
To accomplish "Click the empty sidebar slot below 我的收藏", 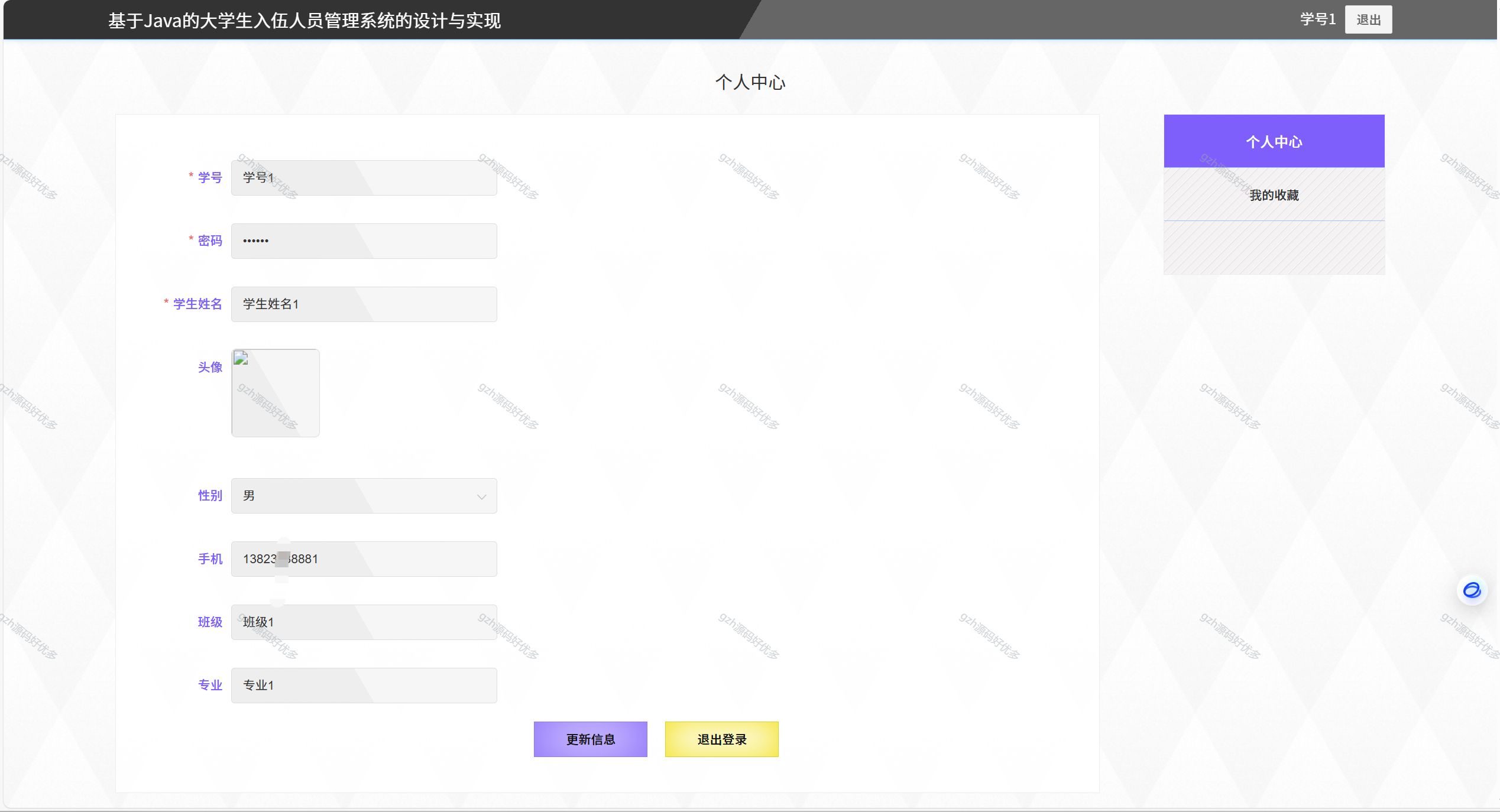I will point(1274,248).
